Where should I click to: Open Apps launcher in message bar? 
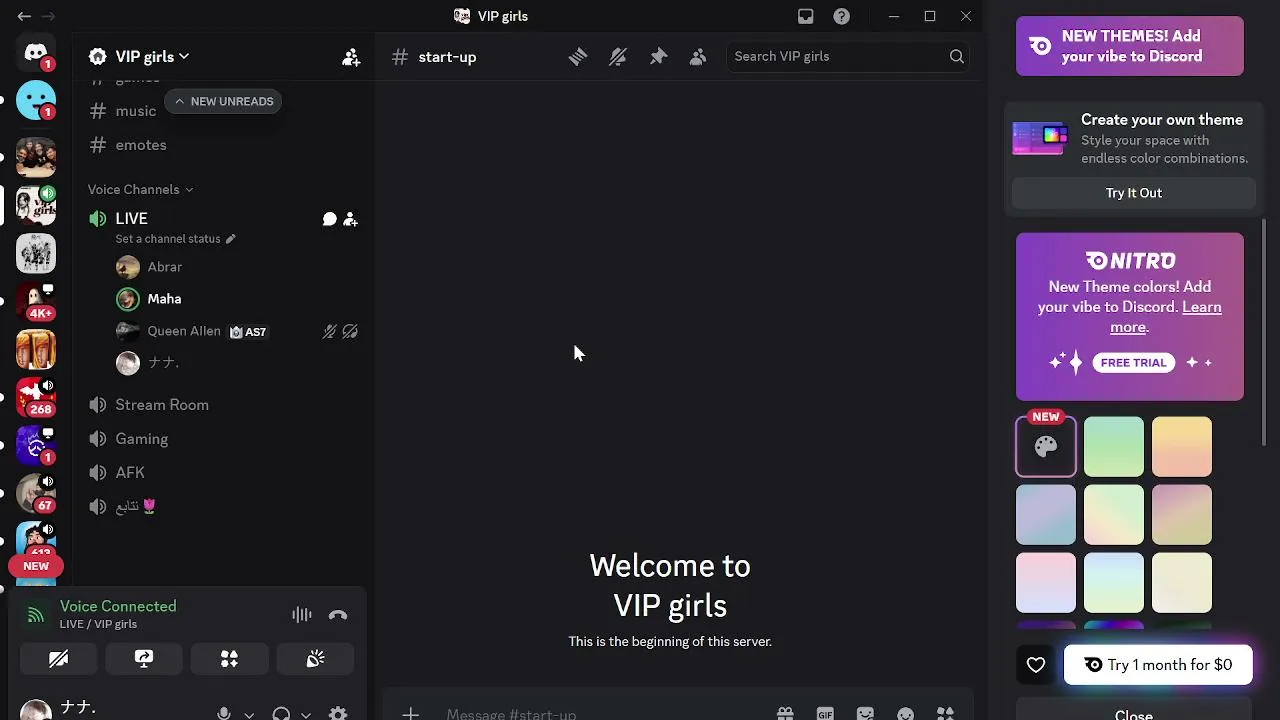click(945, 714)
